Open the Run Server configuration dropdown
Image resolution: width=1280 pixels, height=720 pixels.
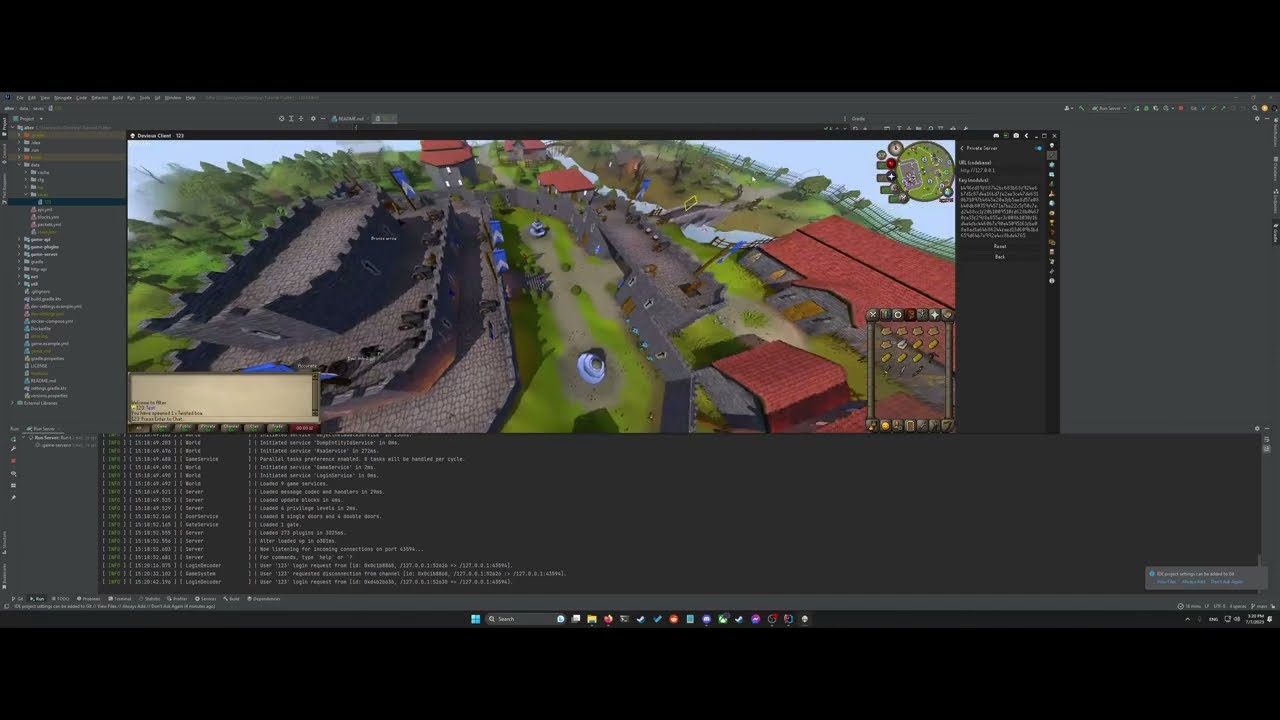(1108, 108)
